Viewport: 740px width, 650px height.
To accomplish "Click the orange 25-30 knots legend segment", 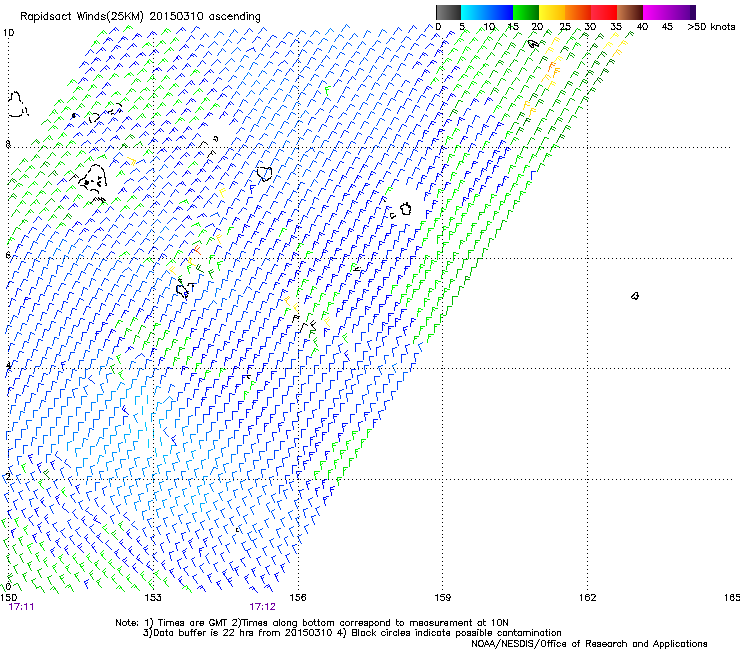I will 578,12.
